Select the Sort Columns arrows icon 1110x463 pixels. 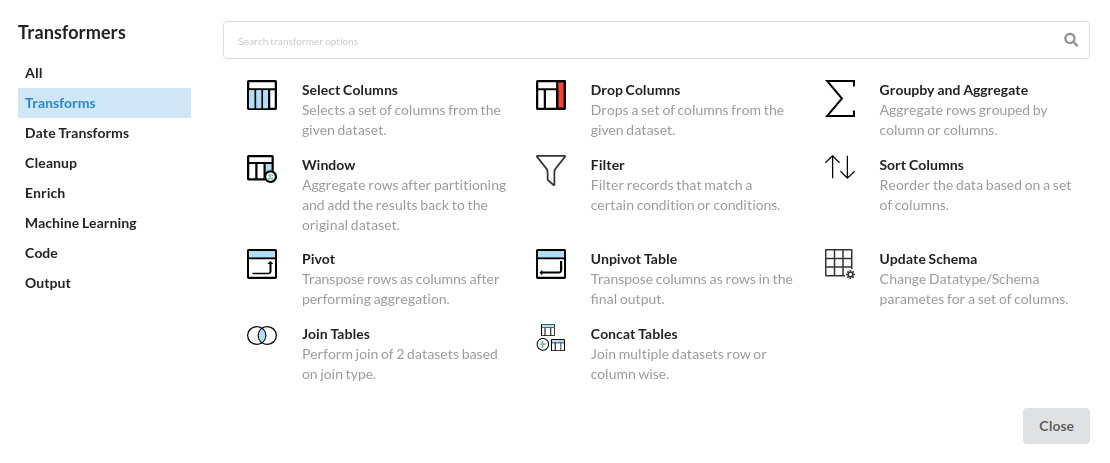(840, 167)
